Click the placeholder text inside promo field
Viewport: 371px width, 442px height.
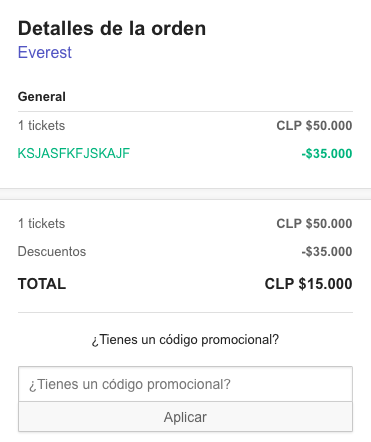[x=130, y=384]
